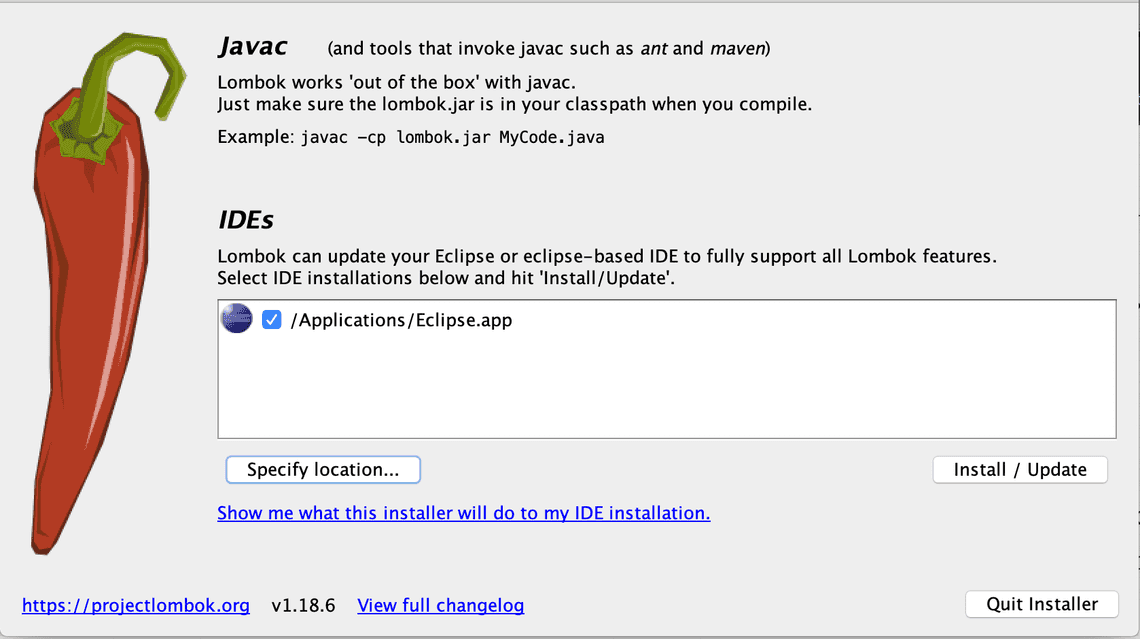Visit the https://projectlombok.org link
Screen dimensions: 1140x639
pos(136,605)
